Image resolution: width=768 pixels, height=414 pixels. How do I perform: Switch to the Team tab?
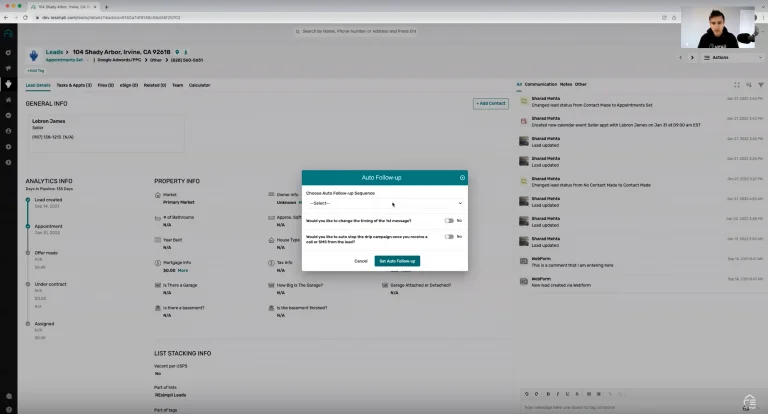(x=177, y=85)
